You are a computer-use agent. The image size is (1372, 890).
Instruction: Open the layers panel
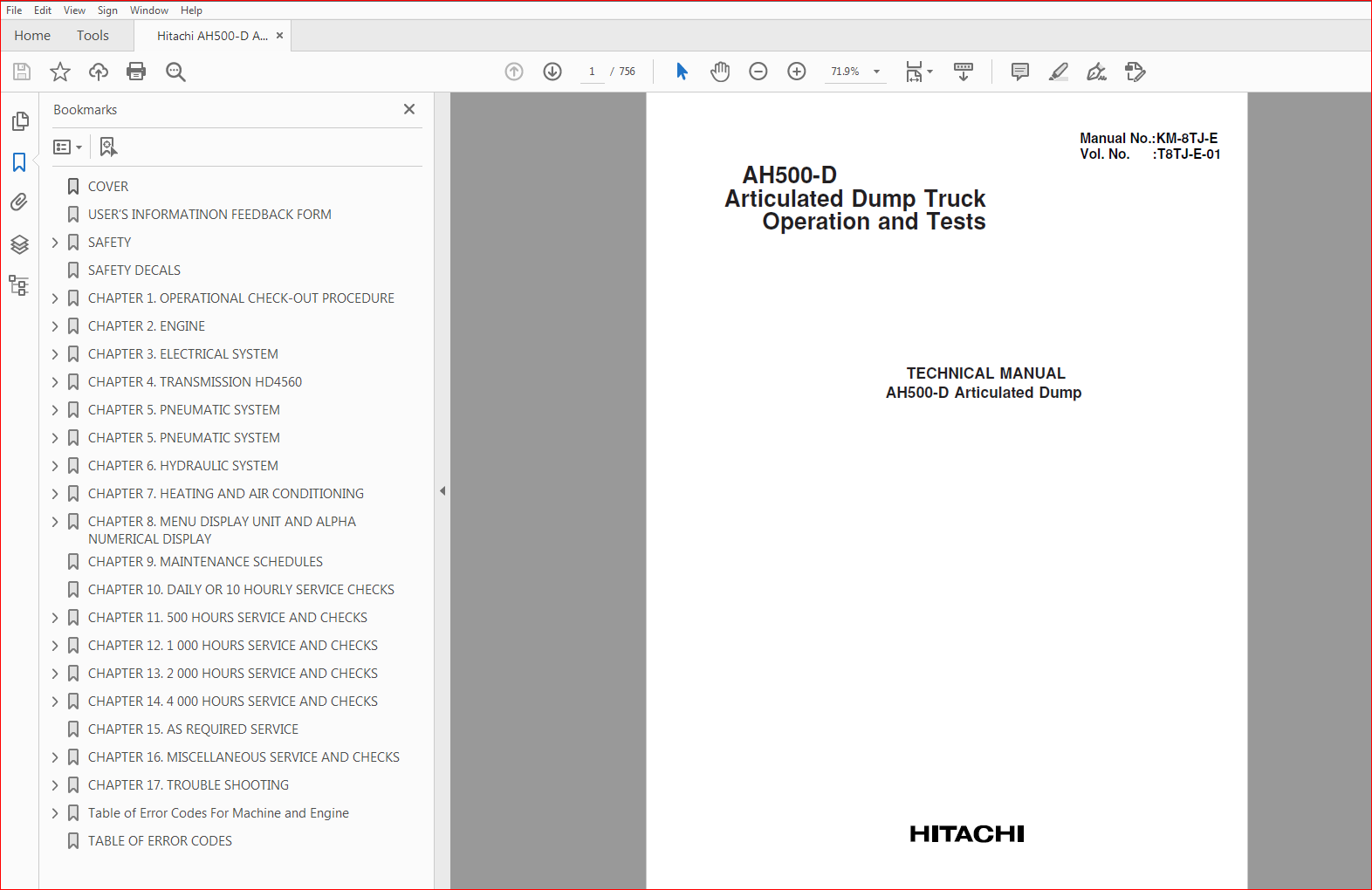pyautogui.click(x=19, y=244)
